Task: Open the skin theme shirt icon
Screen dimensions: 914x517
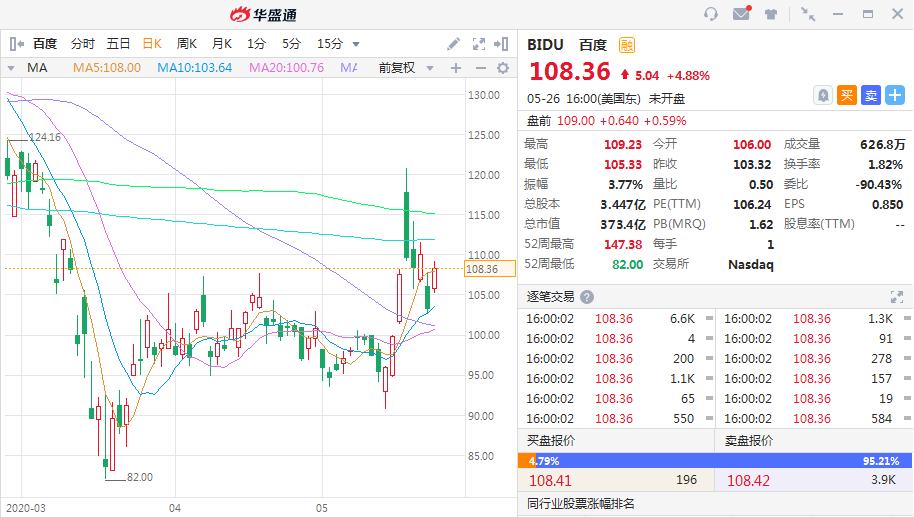Action: (x=771, y=14)
